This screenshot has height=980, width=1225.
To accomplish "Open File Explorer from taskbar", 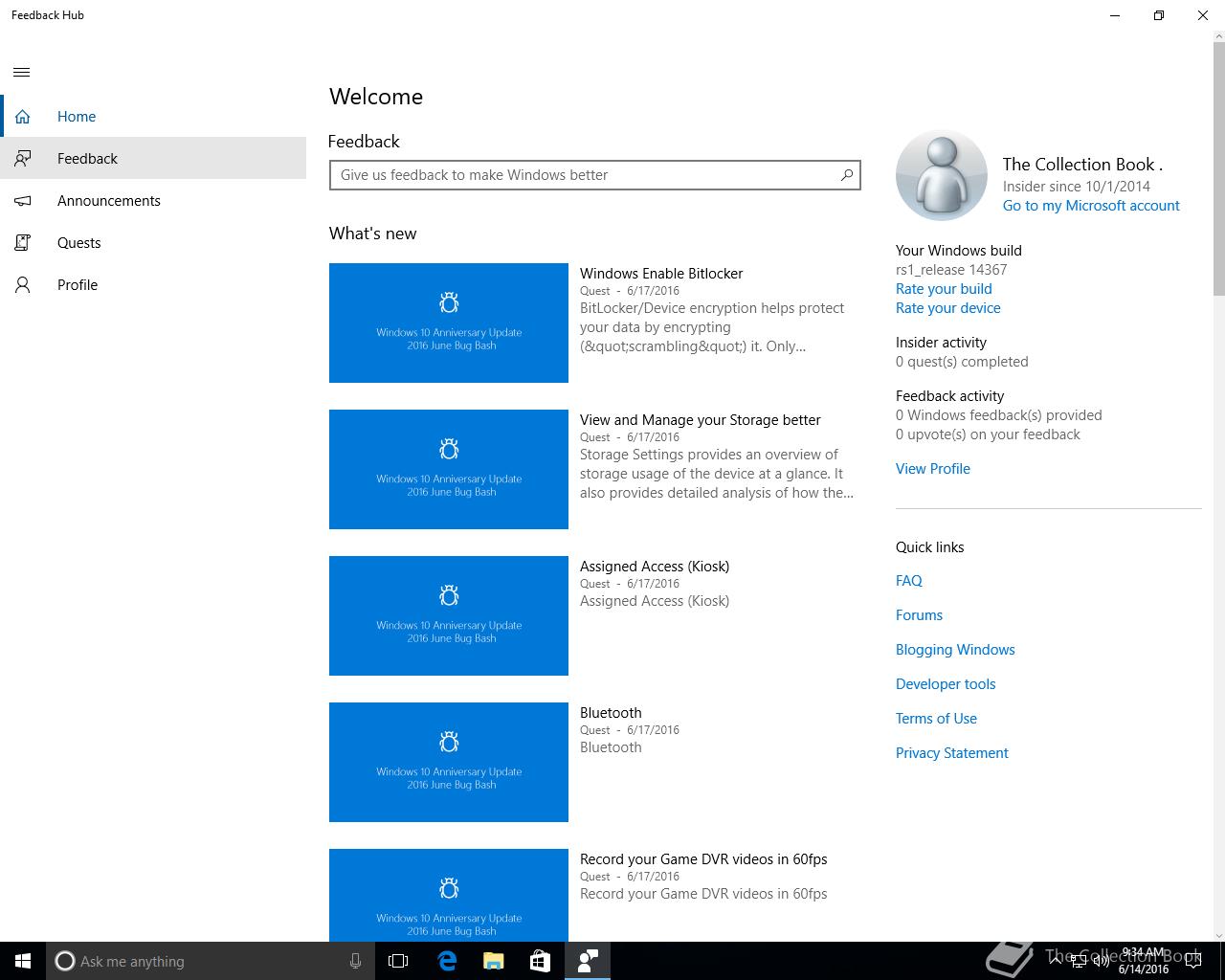I will pos(494,961).
